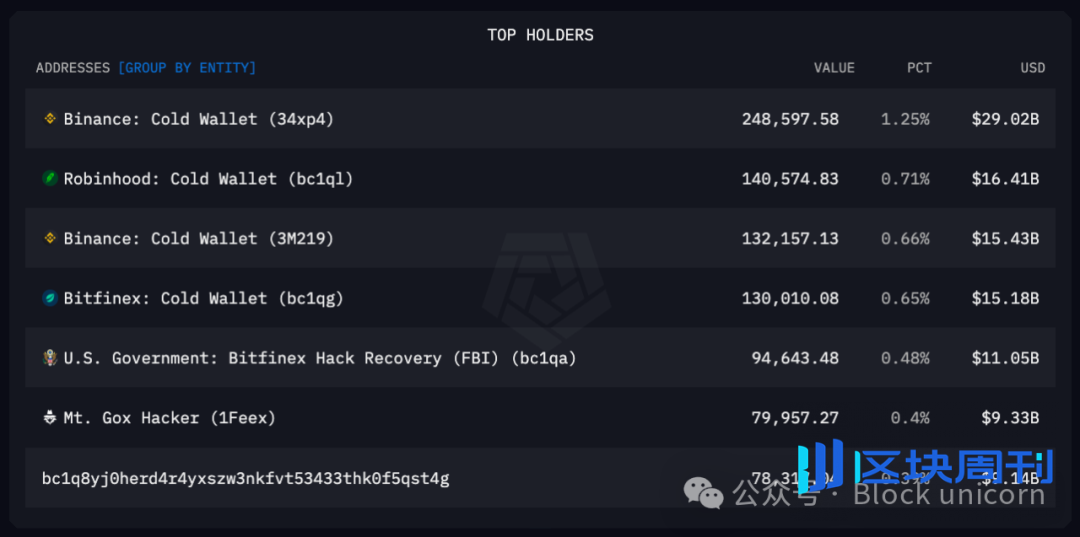1080x537 pixels.
Task: Click the blue Block unicorn logo mark
Action: pyautogui.click(x=821, y=463)
